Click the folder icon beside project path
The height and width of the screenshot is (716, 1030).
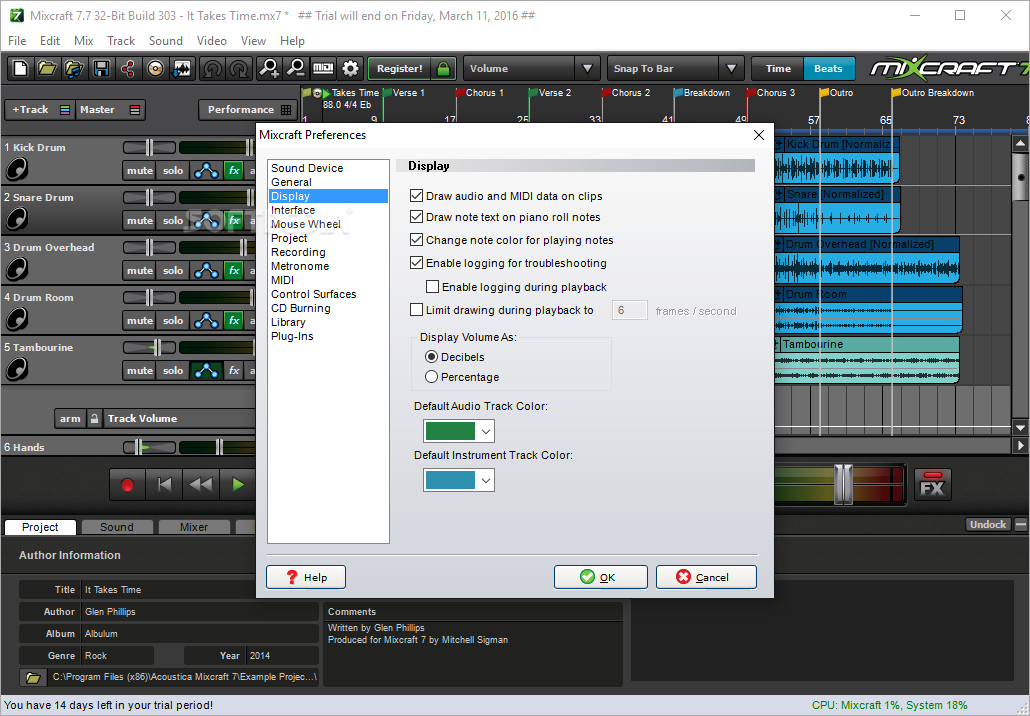(33, 677)
